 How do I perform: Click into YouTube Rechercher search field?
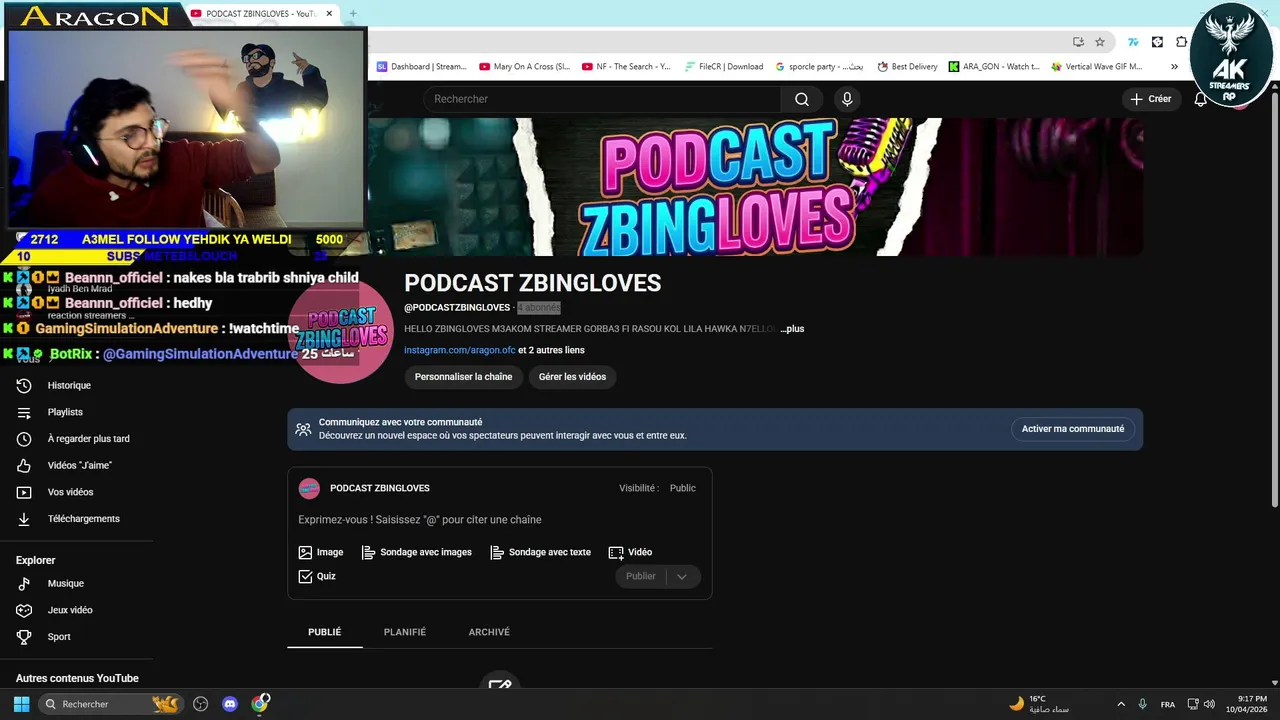(x=602, y=99)
